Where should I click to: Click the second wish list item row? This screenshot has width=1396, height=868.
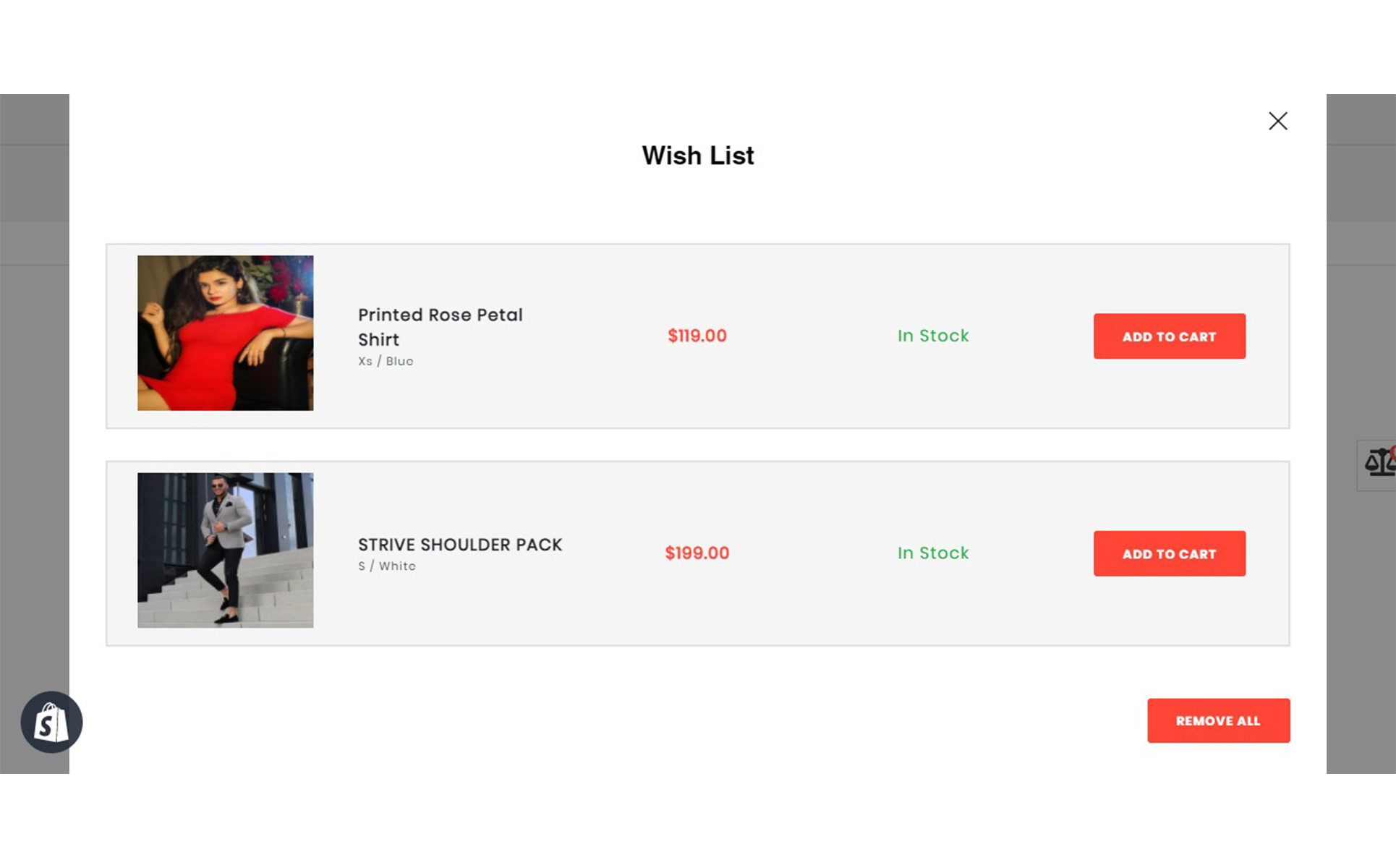click(698, 553)
